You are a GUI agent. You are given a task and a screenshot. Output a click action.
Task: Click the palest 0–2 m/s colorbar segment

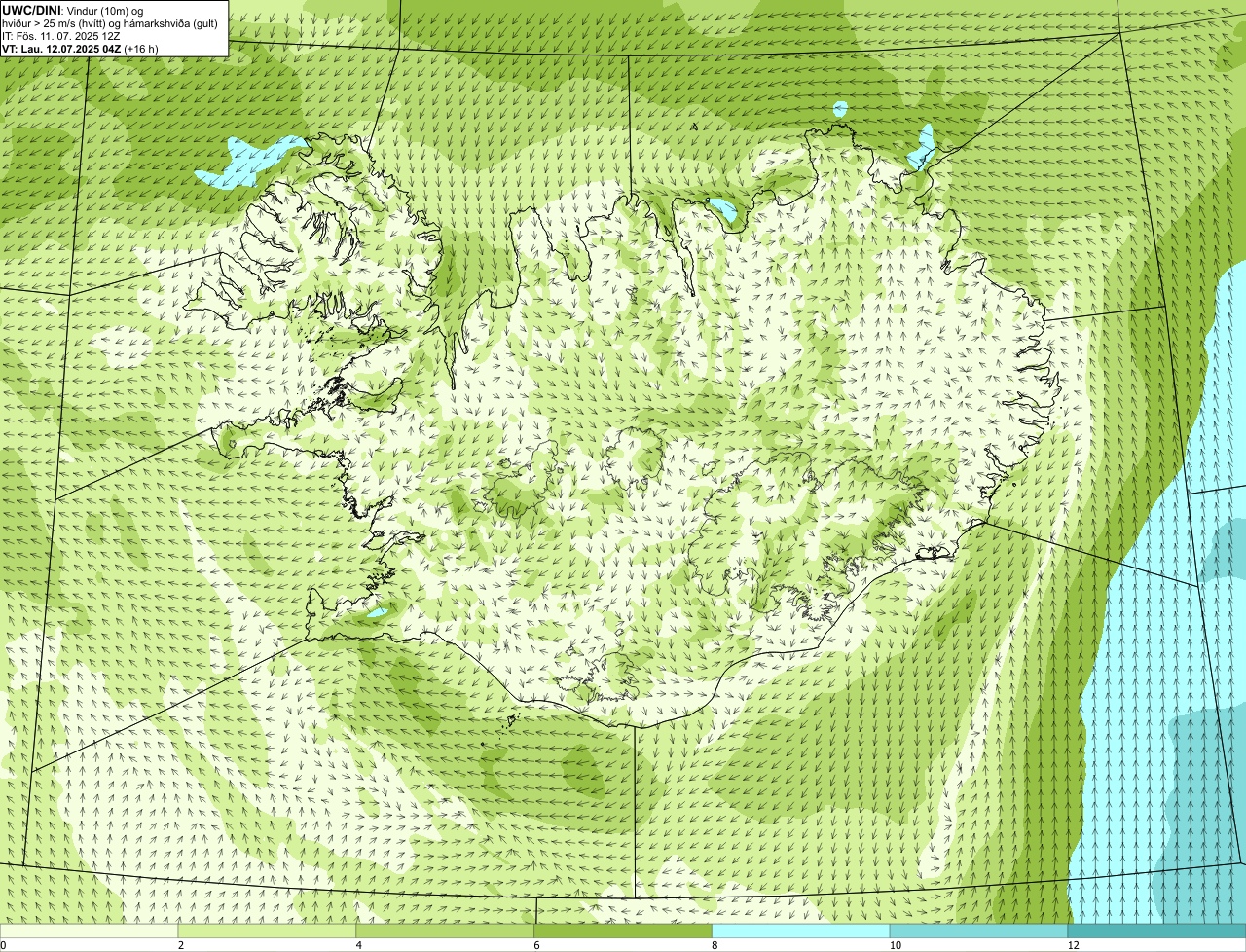89,932
